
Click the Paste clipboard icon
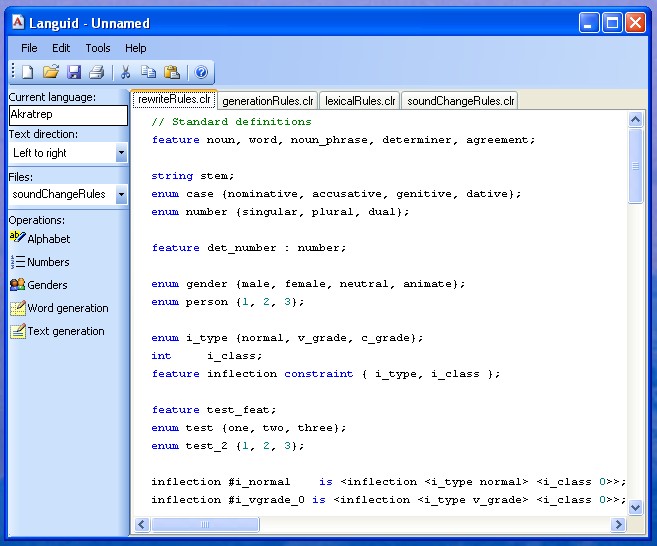click(x=171, y=72)
